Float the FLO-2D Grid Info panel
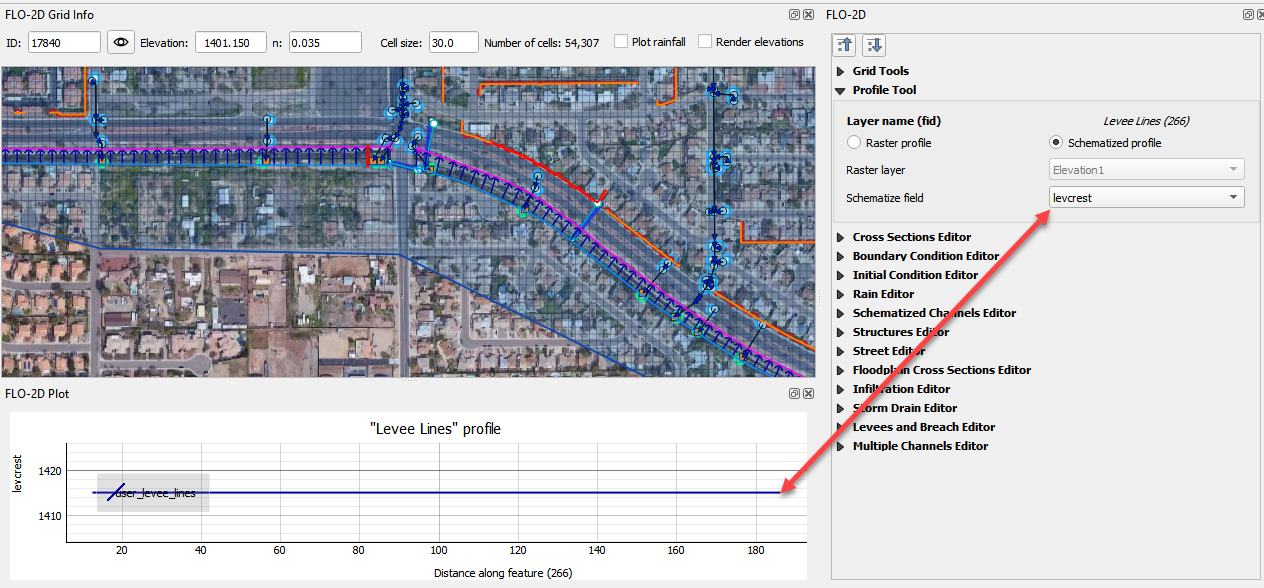The image size is (1264, 588). (x=794, y=15)
